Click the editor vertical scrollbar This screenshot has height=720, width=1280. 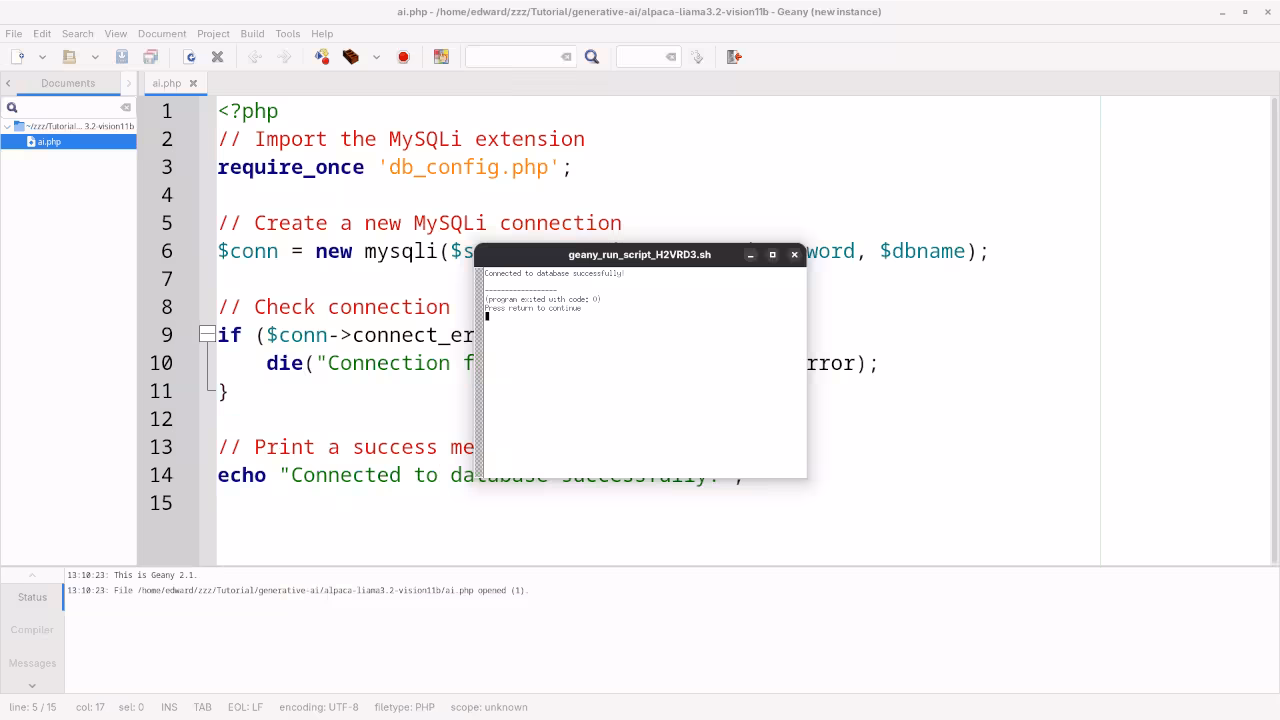pos(1274,330)
